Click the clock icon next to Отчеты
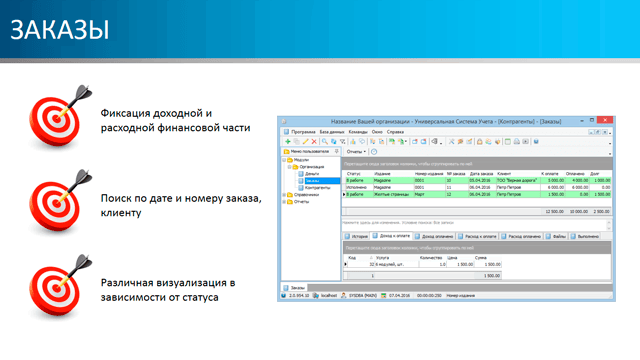Screen dimensions: 640x360 pyautogui.click(x=374, y=151)
